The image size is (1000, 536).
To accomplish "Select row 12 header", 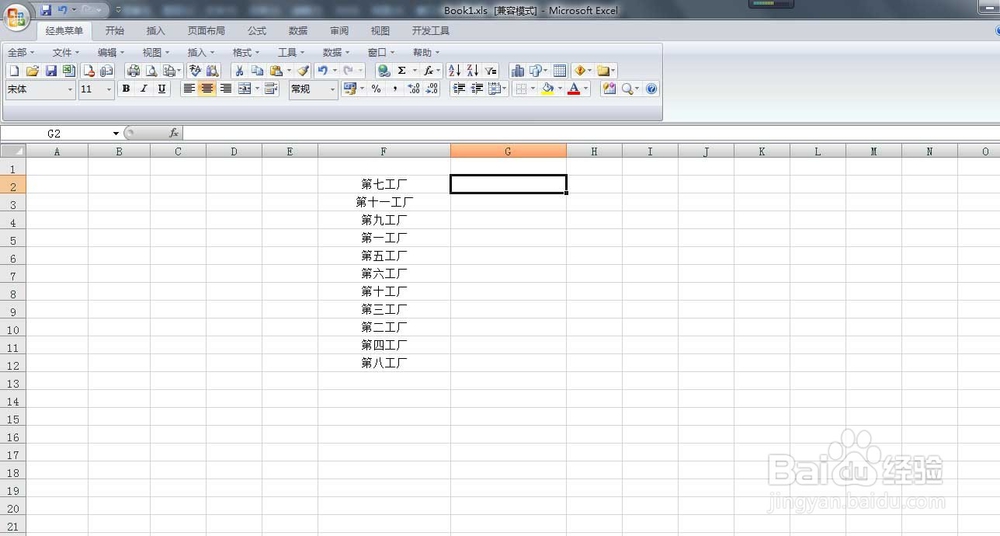I will tap(13, 365).
